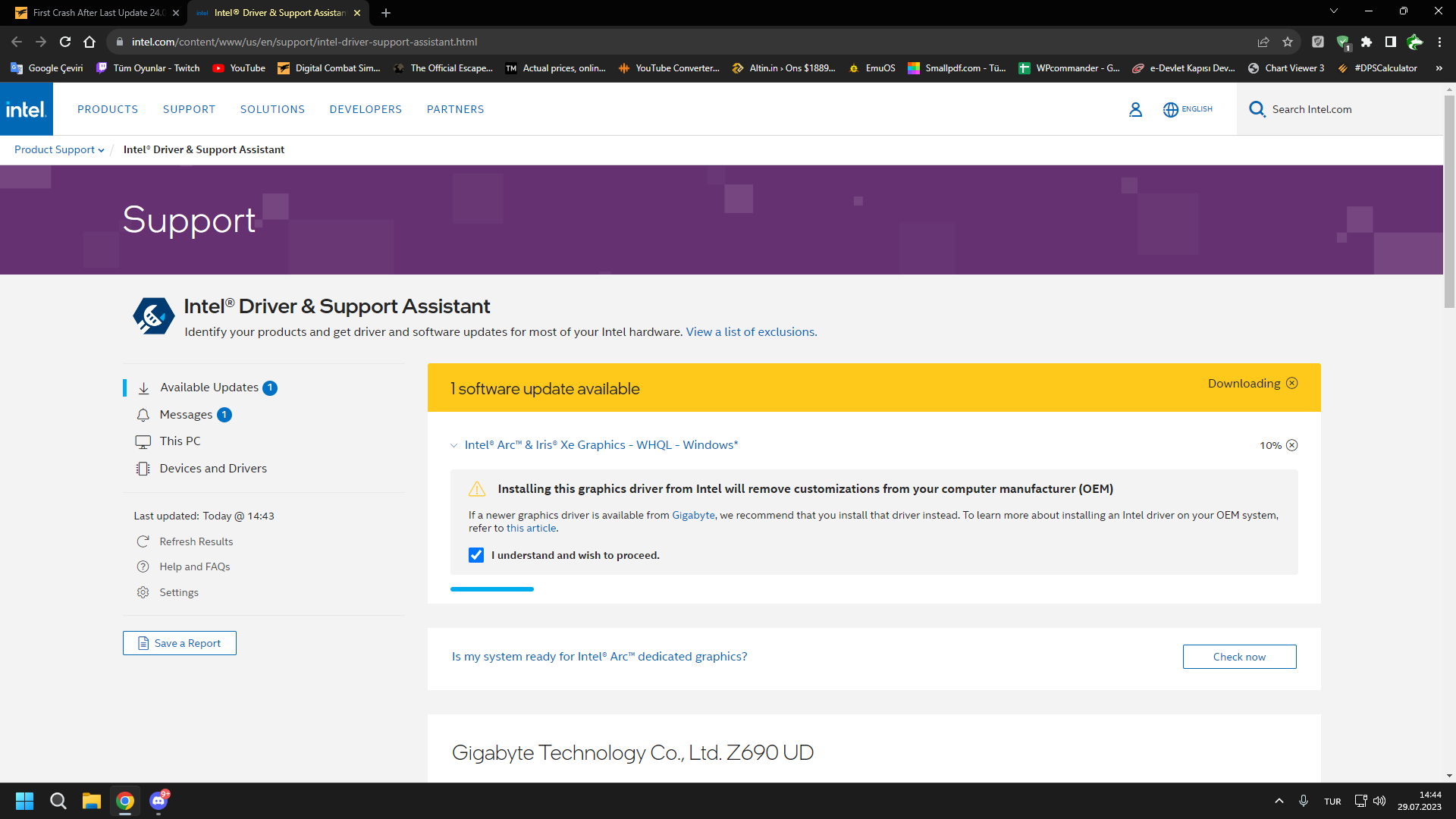Viewport: 1456px width, 819px height.
Task: Open this article link
Action: coord(531,528)
